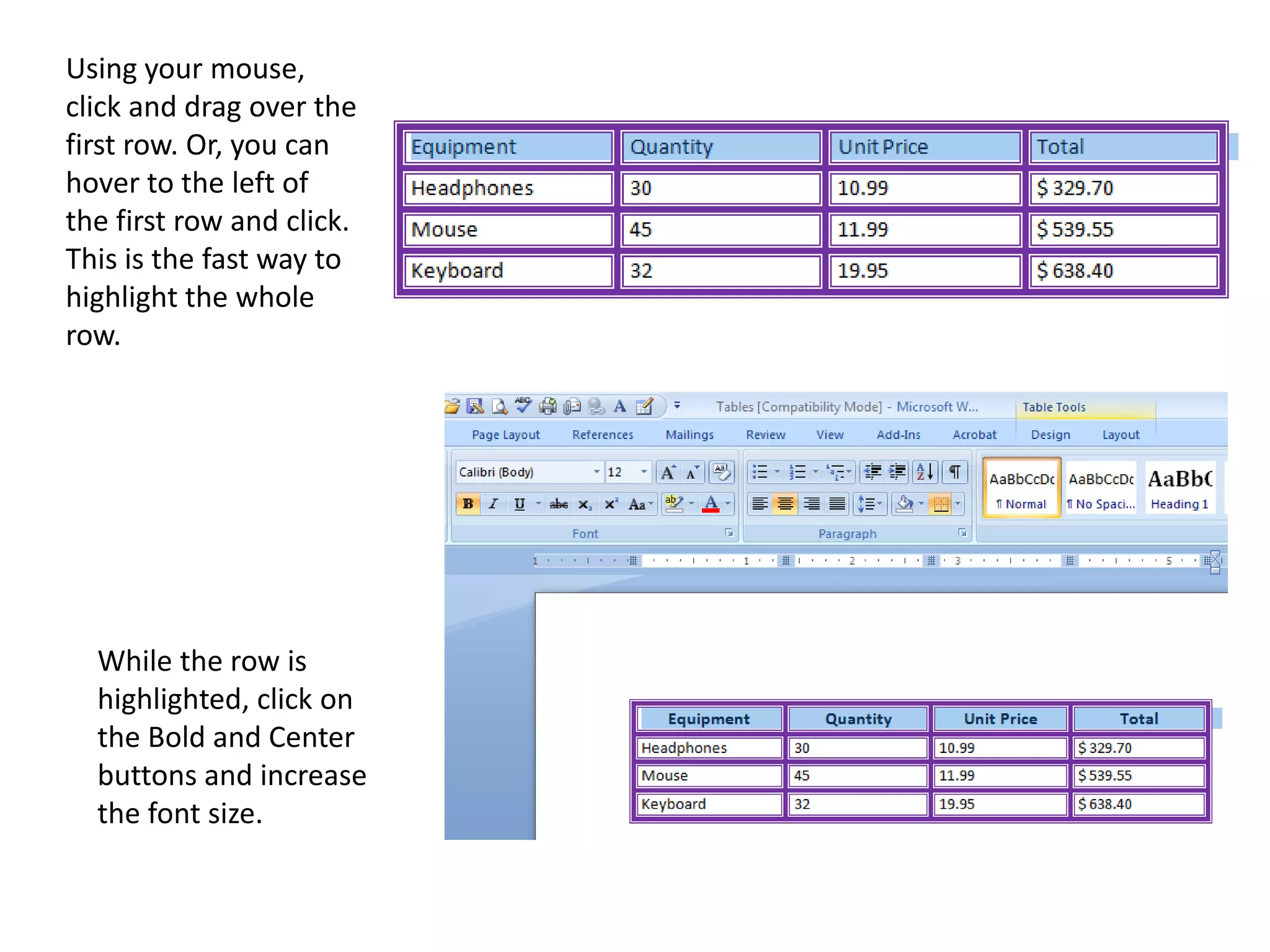1270x952 pixels.
Task: Open the Paragraph dialog launcher
Action: (x=962, y=533)
